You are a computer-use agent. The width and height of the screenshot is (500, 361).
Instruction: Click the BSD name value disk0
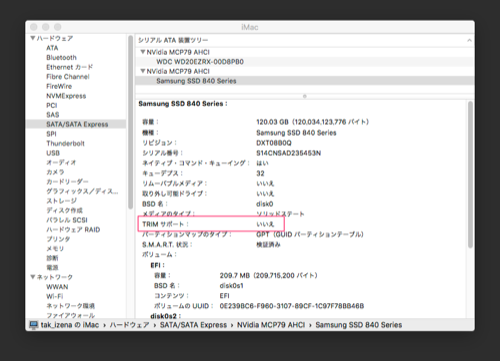[x=265, y=204]
